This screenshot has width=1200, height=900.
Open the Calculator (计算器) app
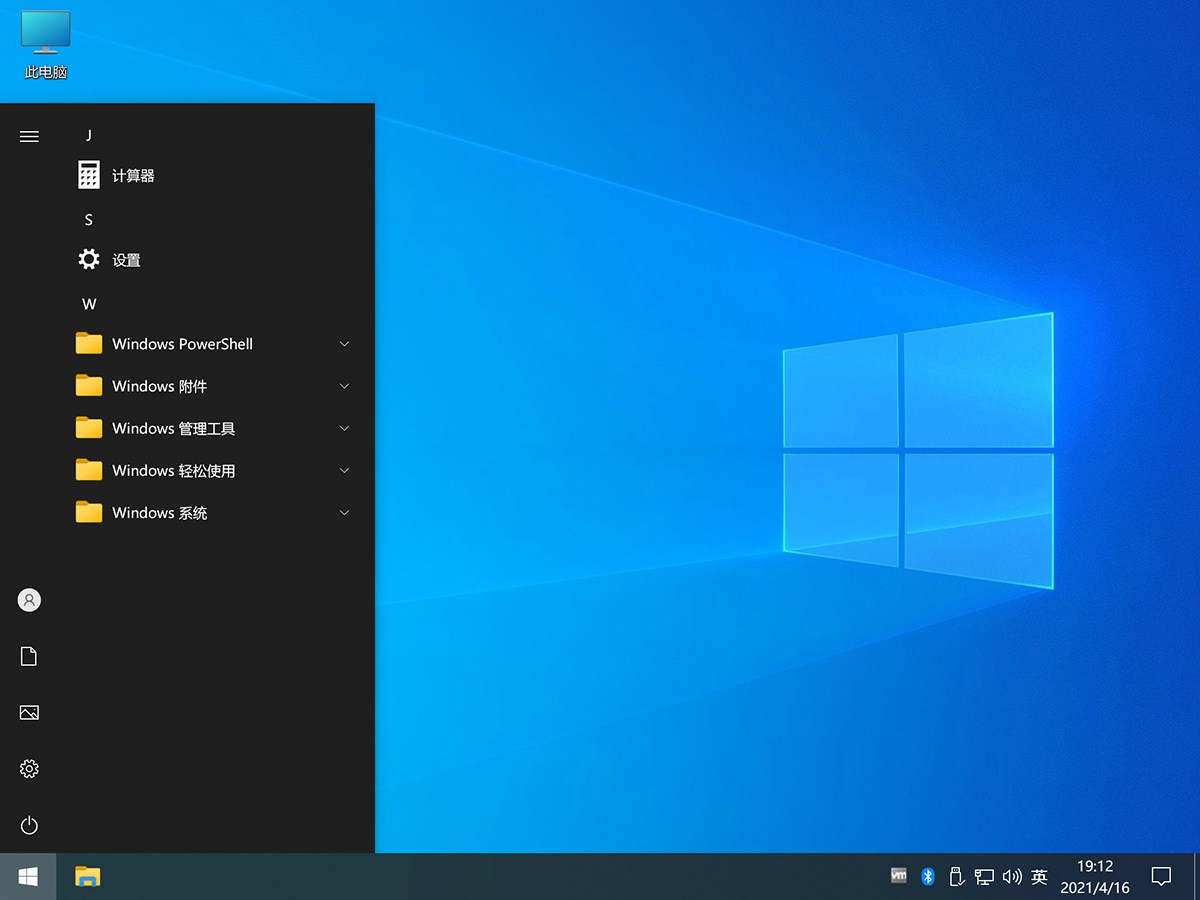click(x=132, y=176)
